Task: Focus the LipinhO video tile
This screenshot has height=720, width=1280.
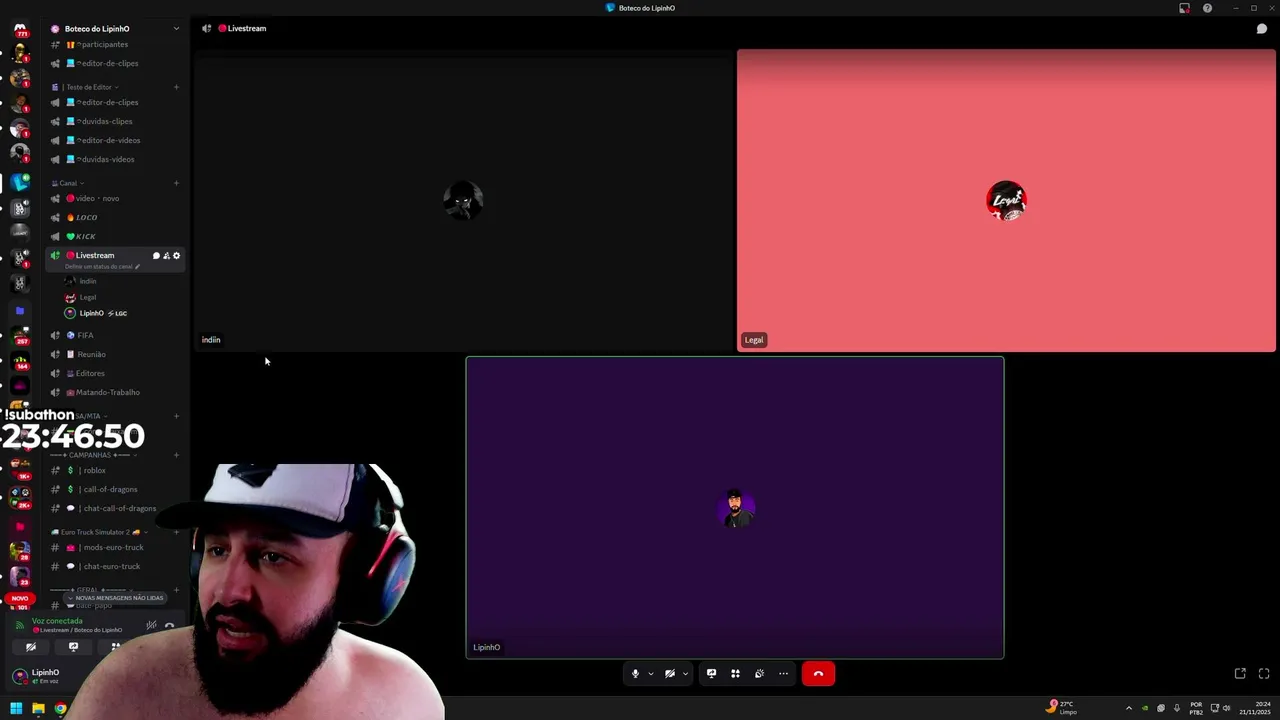Action: coord(735,508)
